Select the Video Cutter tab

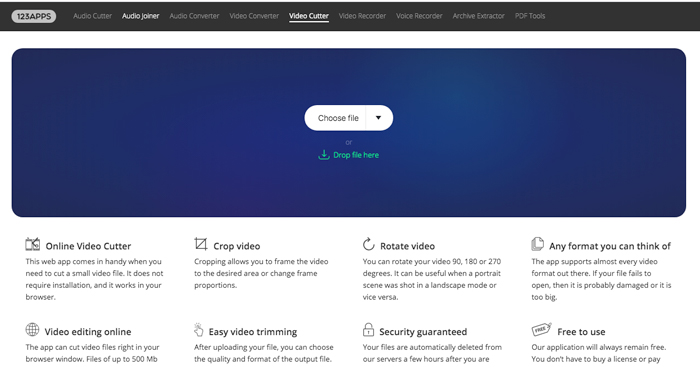[x=309, y=16]
